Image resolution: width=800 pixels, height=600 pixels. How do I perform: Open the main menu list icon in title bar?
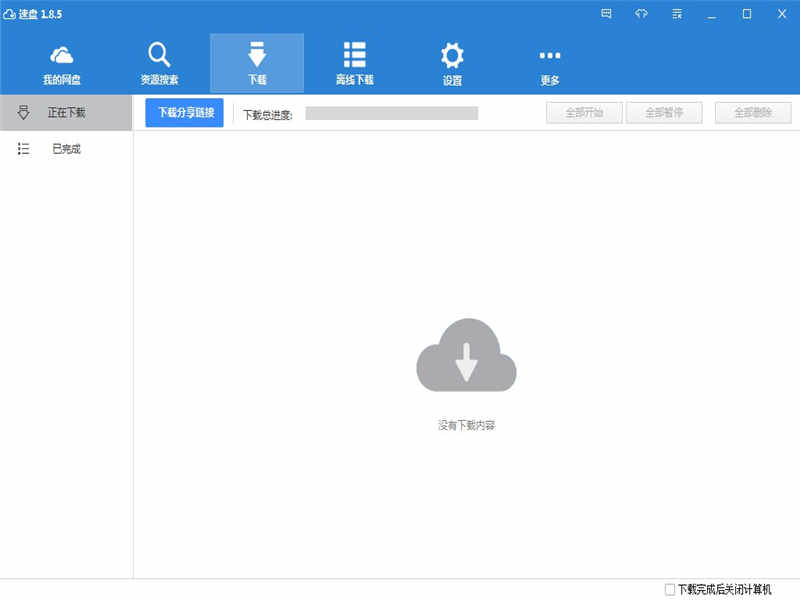[x=677, y=14]
